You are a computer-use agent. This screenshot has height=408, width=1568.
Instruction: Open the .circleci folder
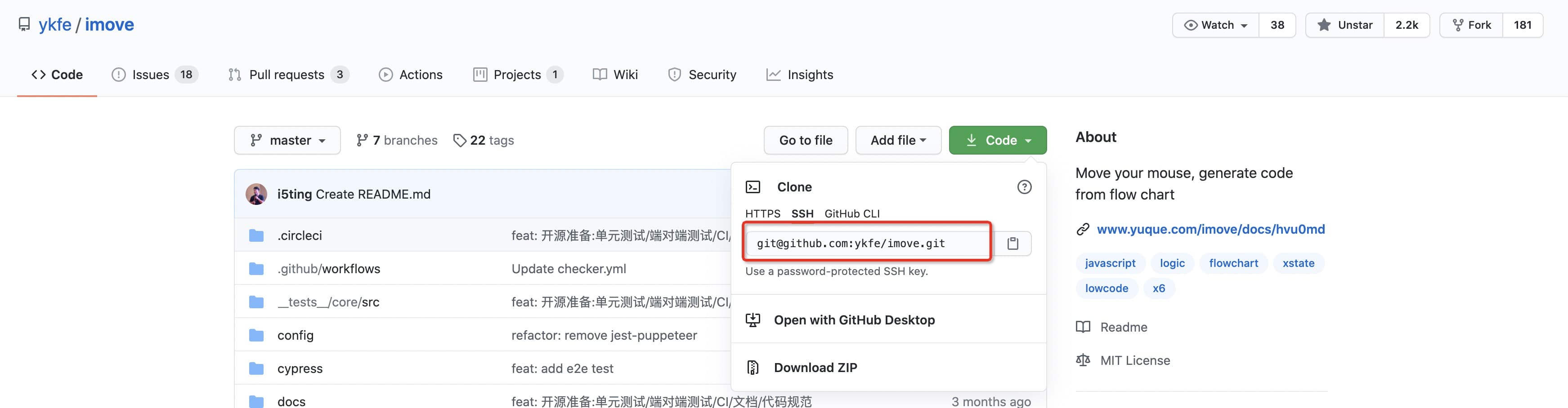[300, 235]
